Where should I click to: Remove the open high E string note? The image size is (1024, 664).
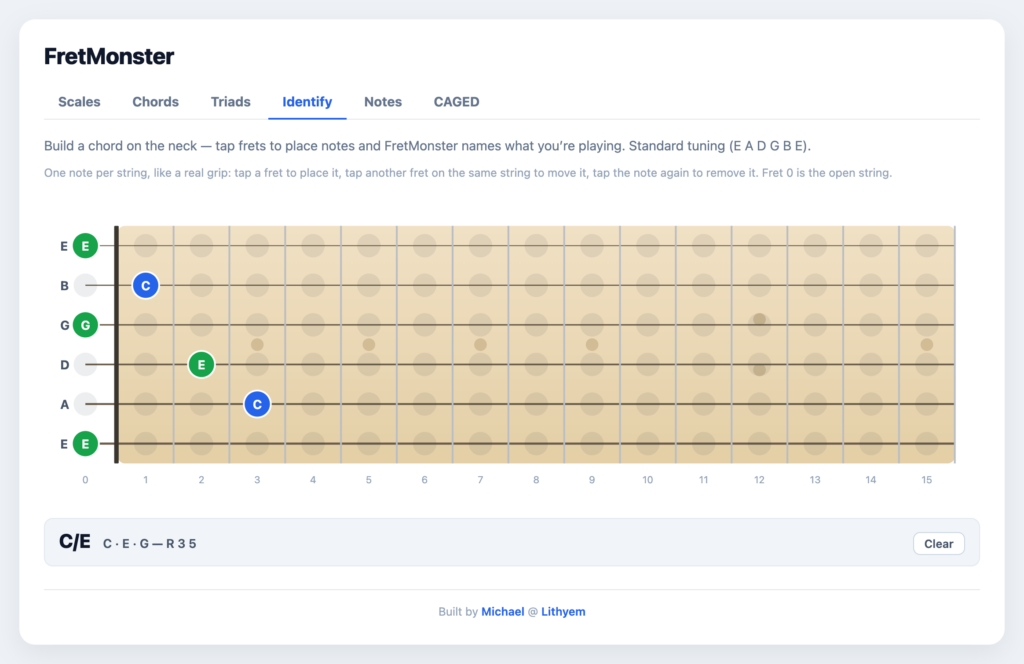pos(85,246)
